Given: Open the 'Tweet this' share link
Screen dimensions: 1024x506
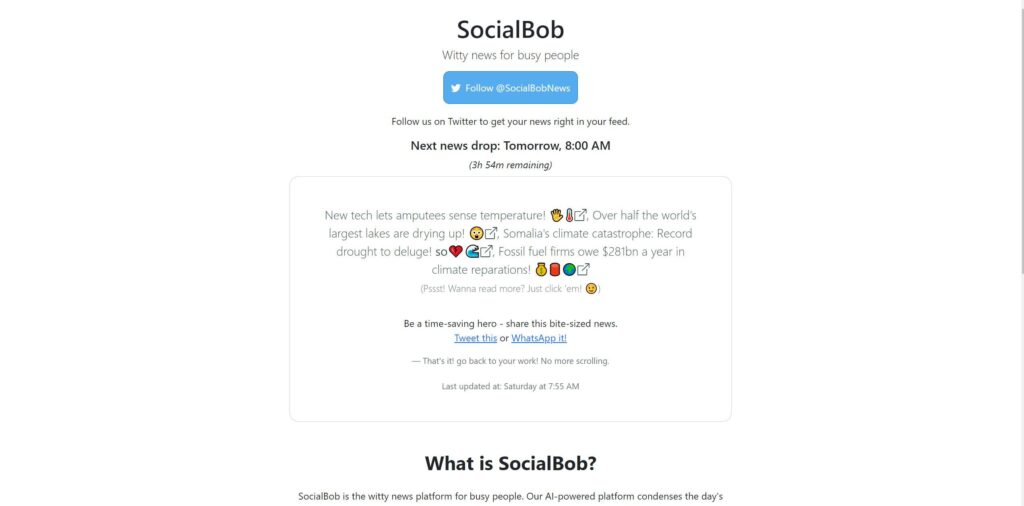Looking at the screenshot, I should click(x=475, y=338).
